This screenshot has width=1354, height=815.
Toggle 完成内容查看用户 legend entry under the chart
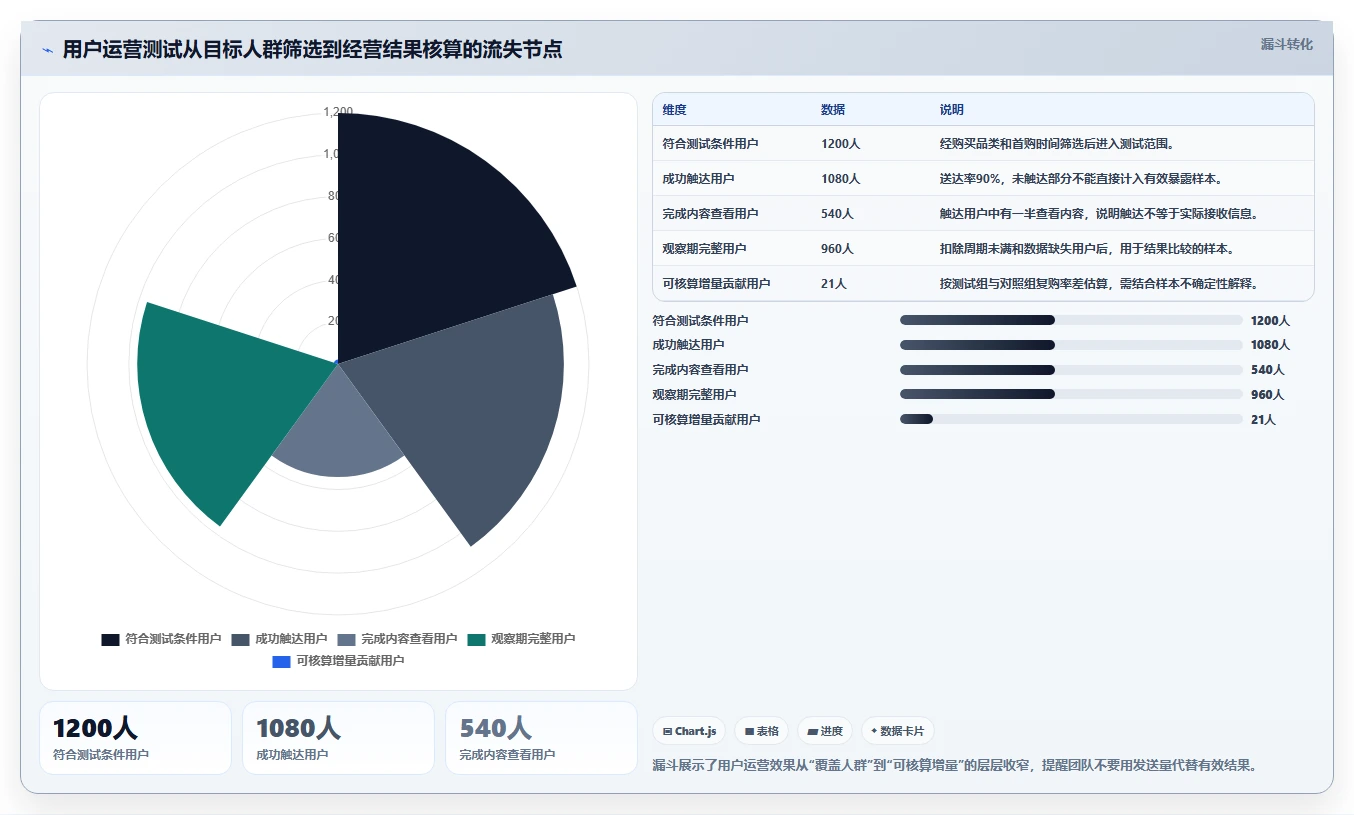[x=397, y=639]
